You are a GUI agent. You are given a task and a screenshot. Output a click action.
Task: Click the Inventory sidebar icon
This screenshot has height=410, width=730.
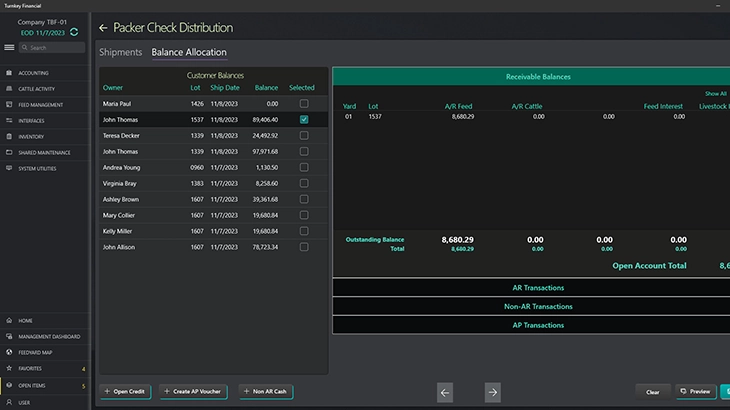(9, 136)
